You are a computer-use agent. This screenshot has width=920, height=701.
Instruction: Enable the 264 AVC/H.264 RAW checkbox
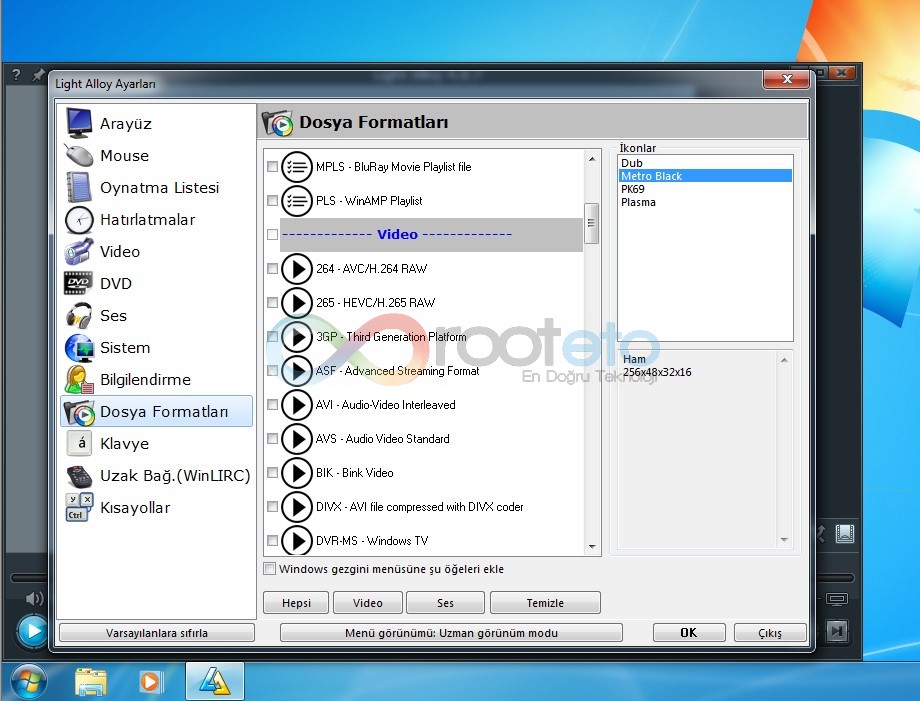point(272,269)
